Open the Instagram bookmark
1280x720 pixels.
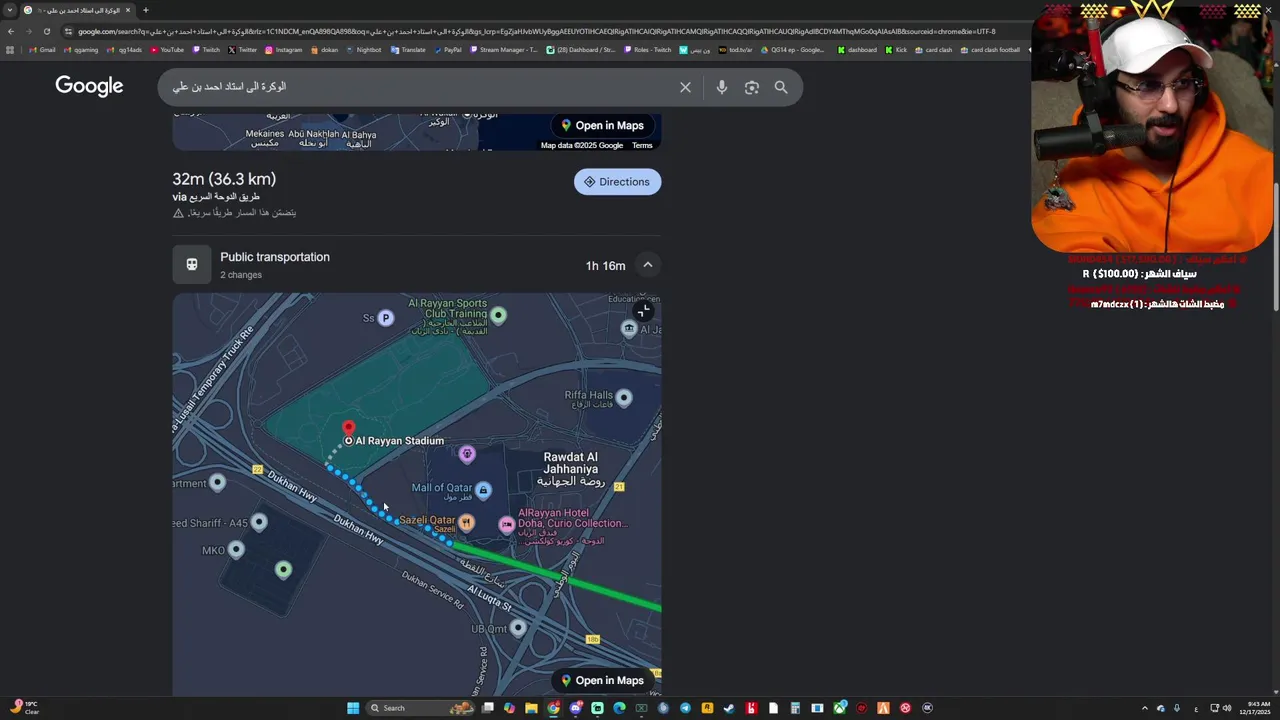point(284,50)
